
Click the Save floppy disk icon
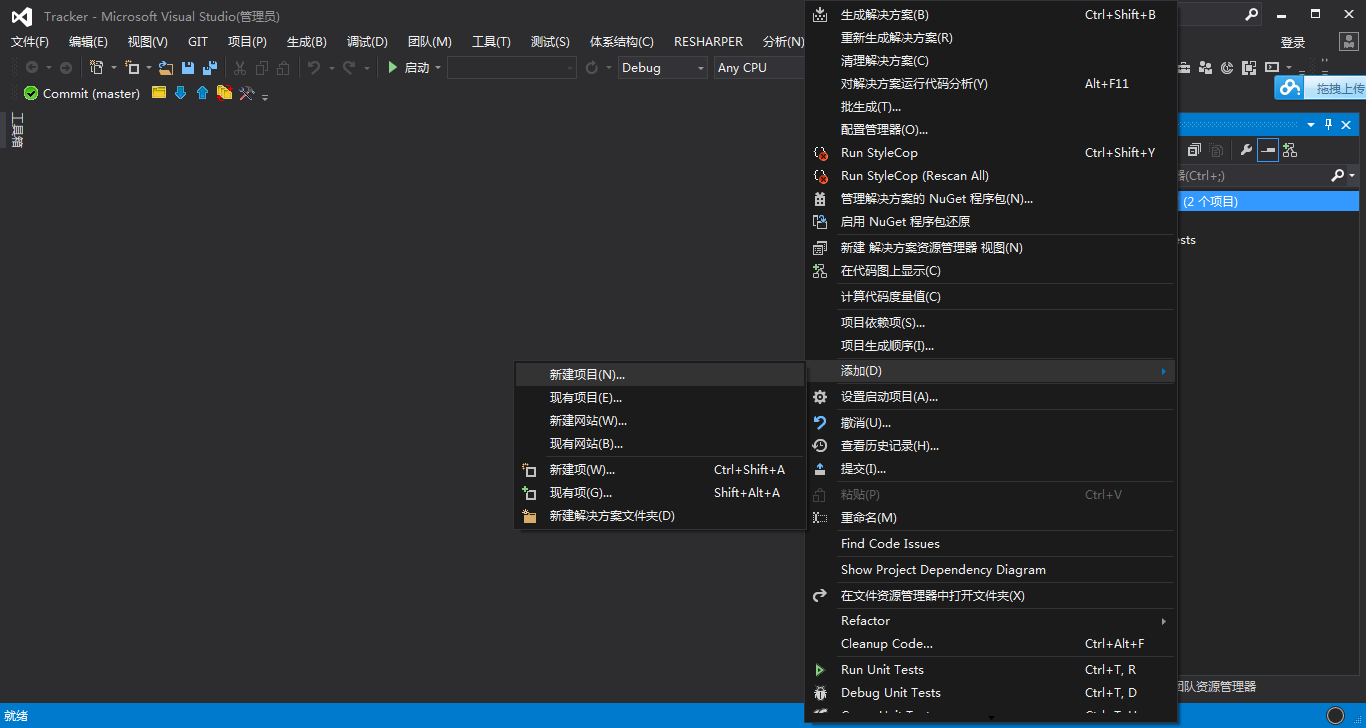point(187,67)
